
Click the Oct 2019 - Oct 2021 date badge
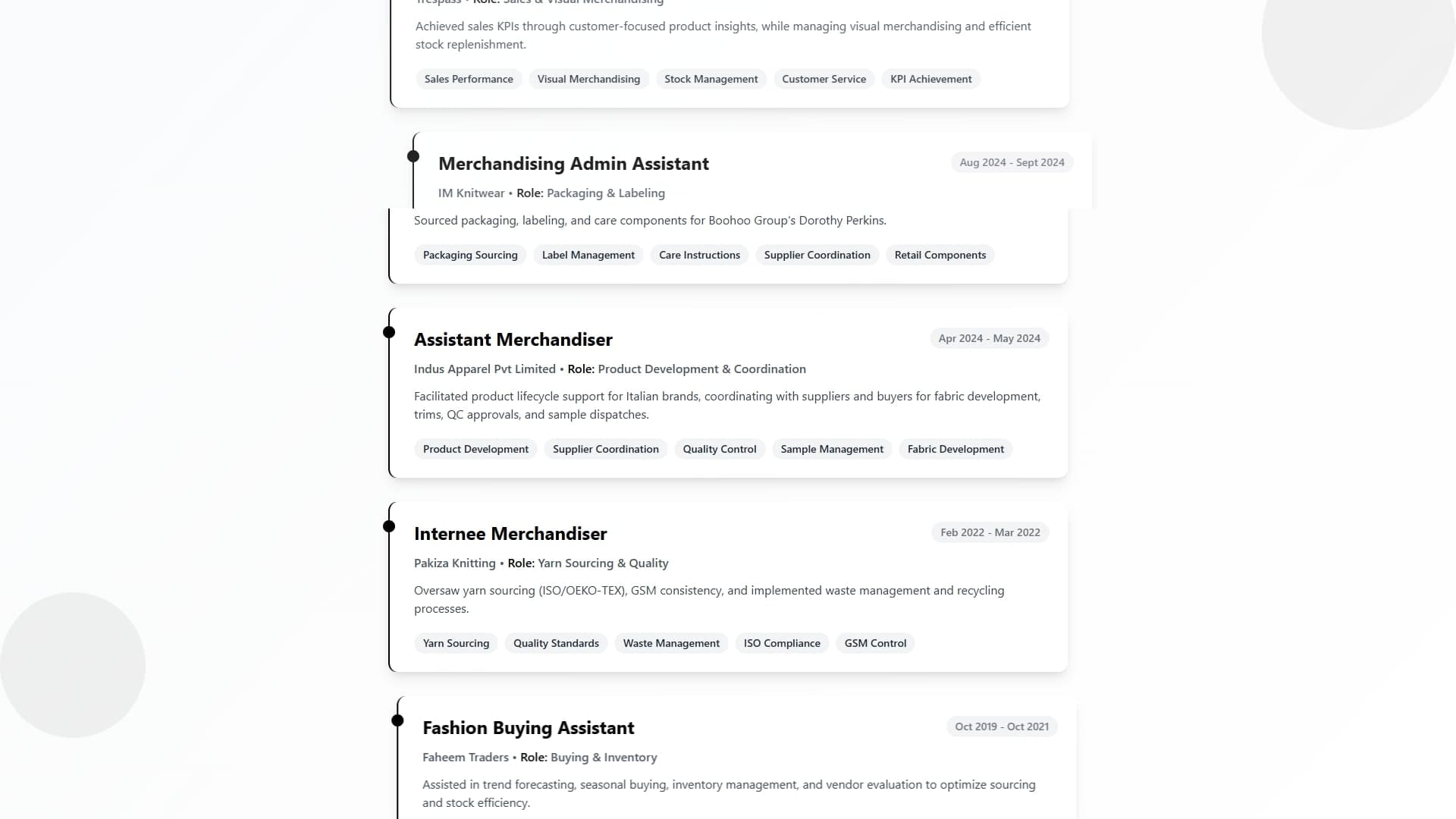[1001, 726]
